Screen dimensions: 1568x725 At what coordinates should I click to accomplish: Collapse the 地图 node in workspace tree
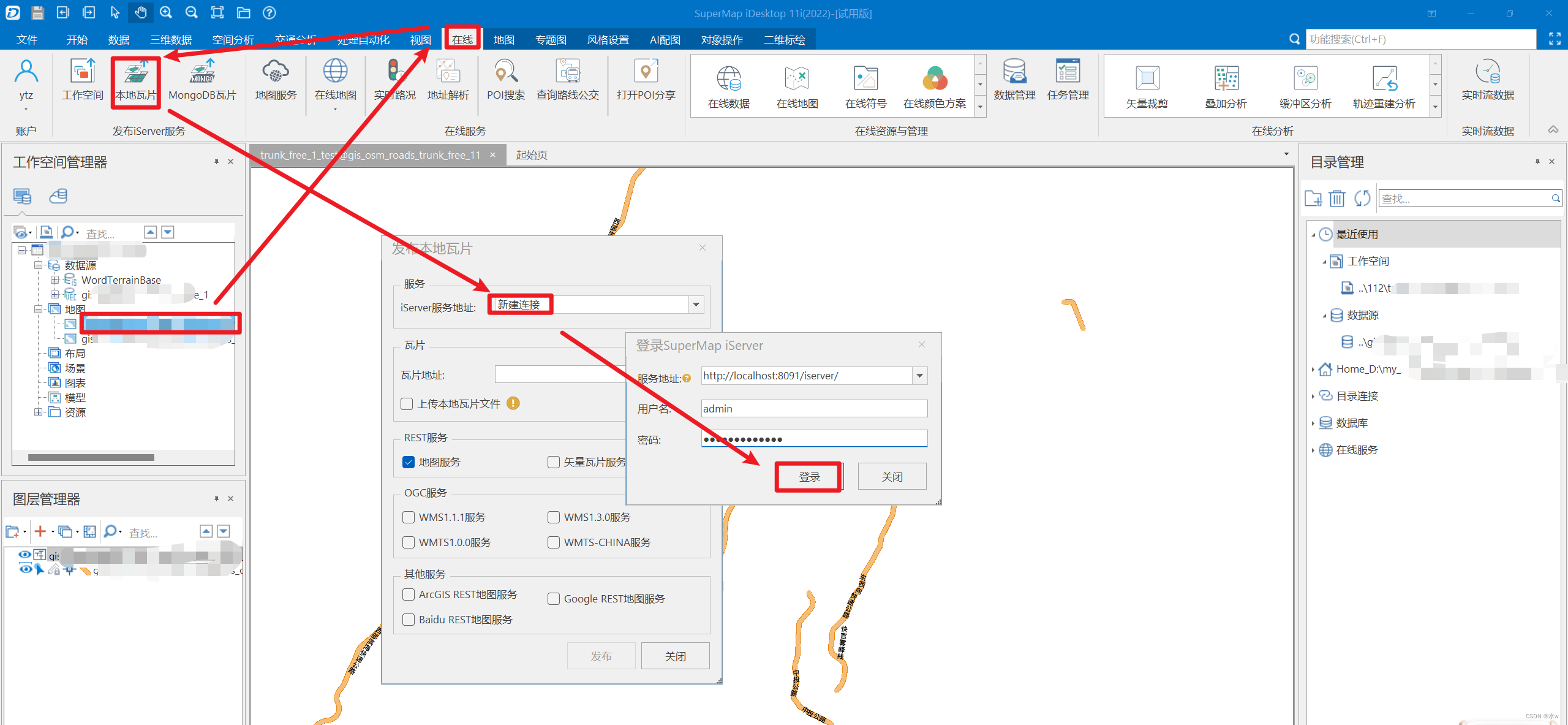39,309
